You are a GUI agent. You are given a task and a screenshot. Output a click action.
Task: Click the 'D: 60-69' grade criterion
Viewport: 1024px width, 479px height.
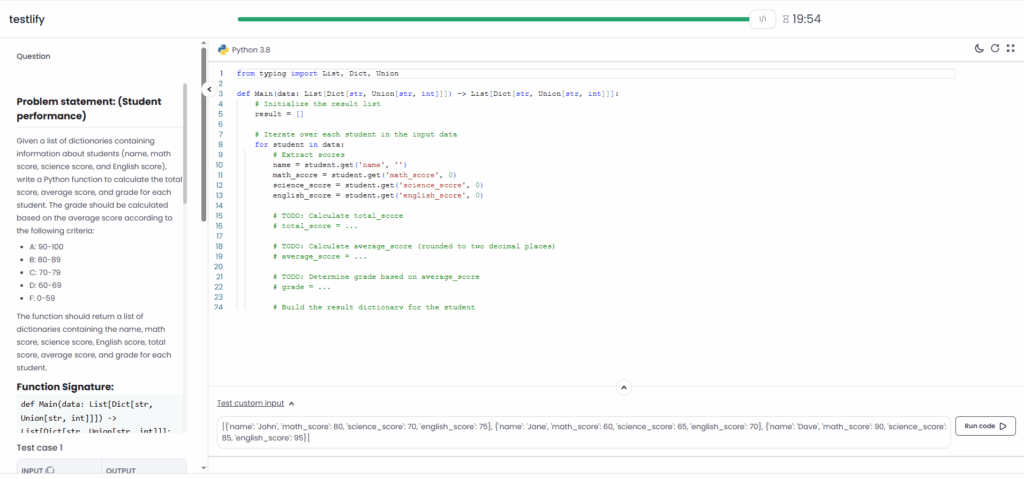click(44, 286)
